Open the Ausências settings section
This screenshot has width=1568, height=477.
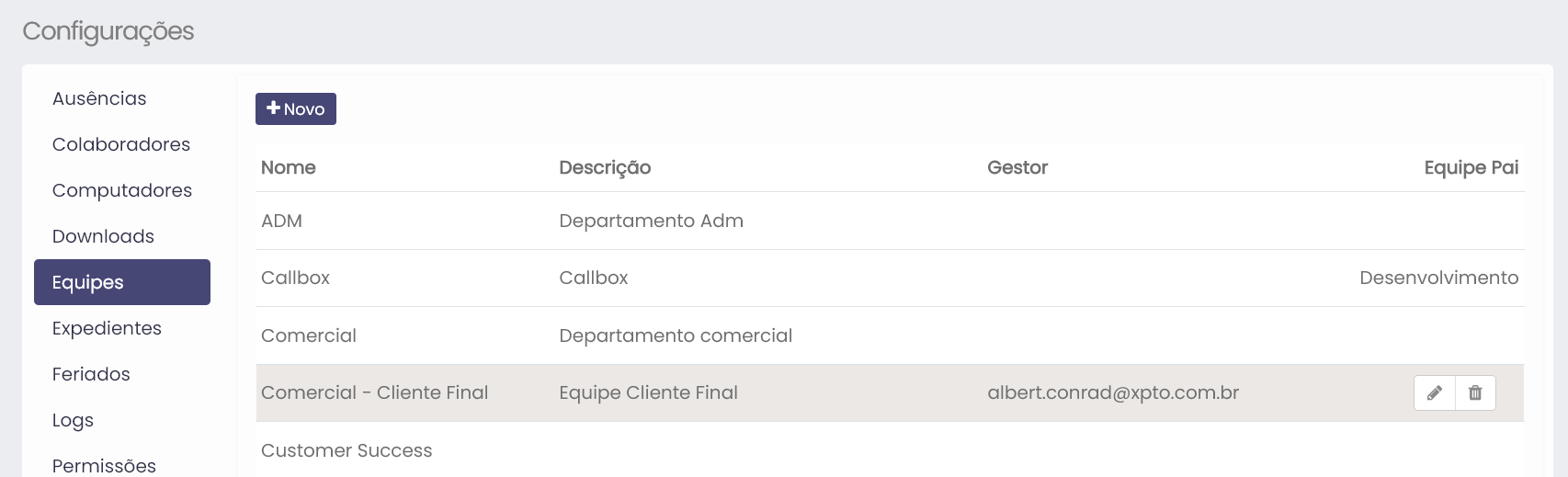click(x=99, y=98)
